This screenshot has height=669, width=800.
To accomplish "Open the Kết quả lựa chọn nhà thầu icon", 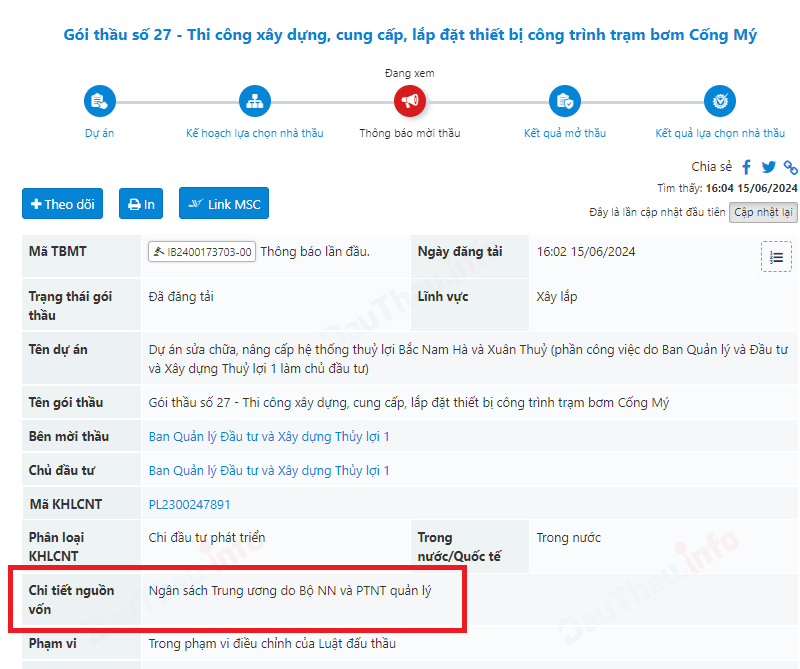I will (720, 100).
